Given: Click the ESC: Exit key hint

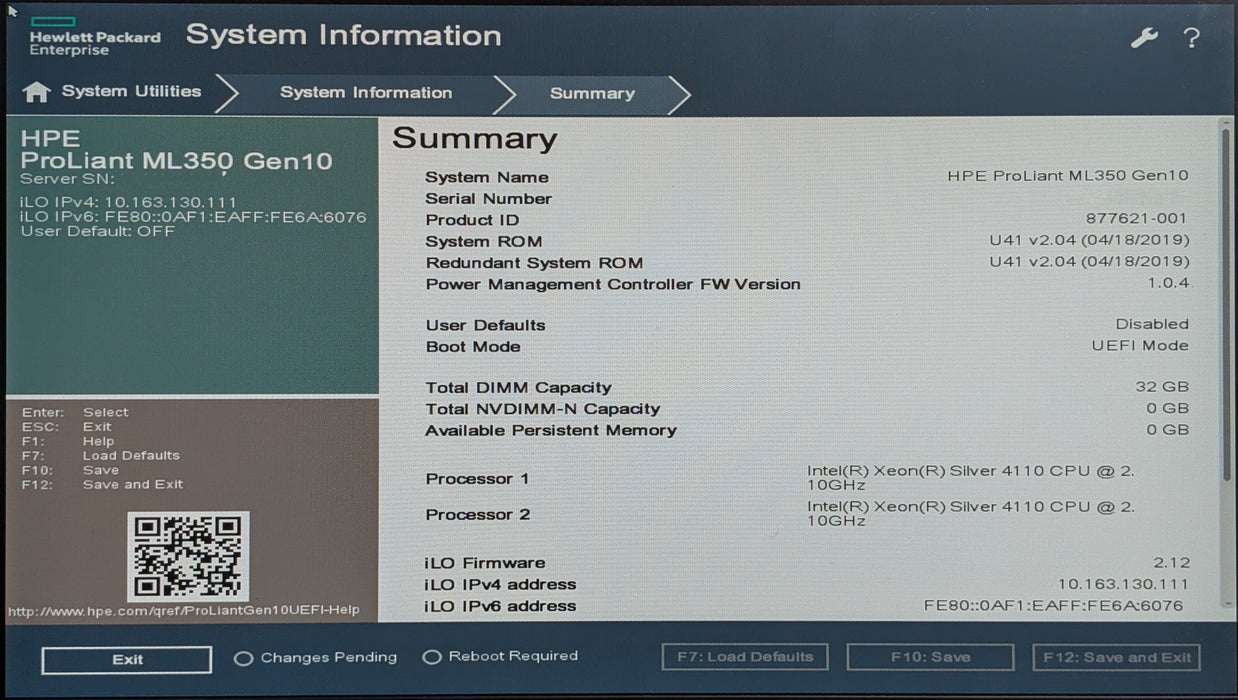Looking at the screenshot, I should point(66,426).
